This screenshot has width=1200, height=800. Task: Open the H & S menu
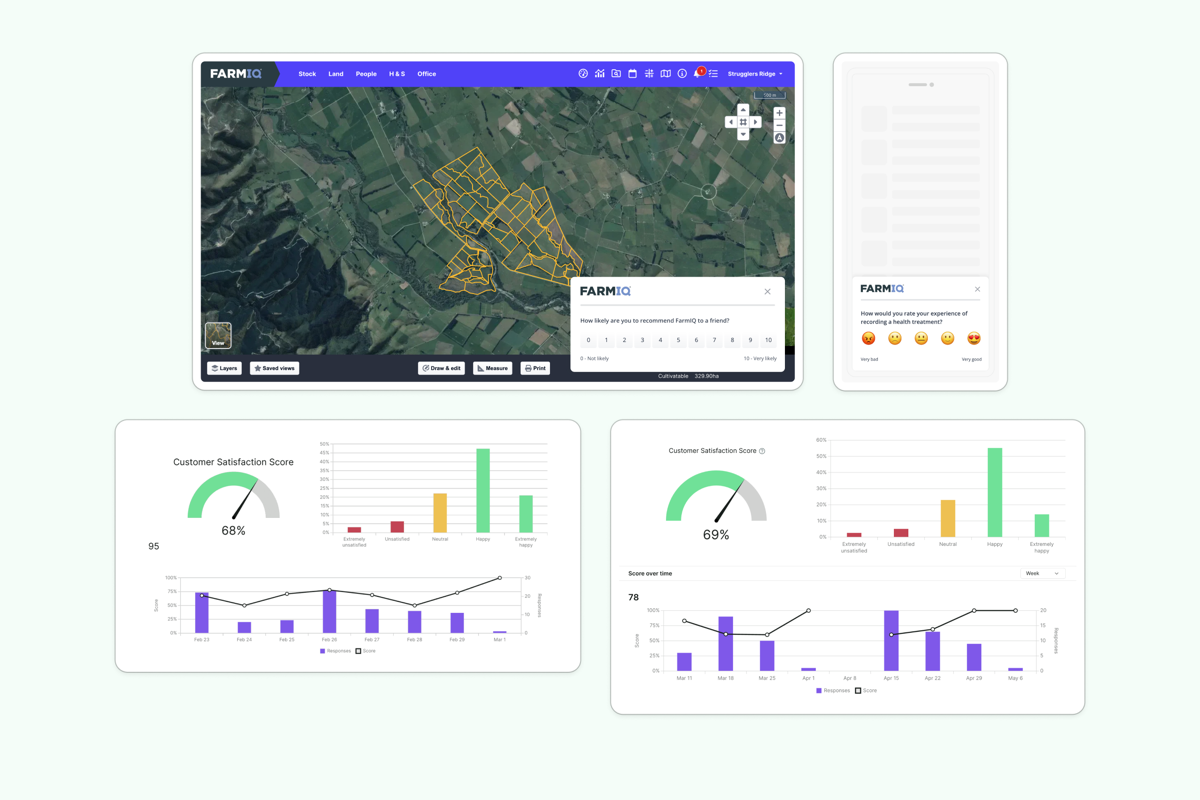(397, 74)
